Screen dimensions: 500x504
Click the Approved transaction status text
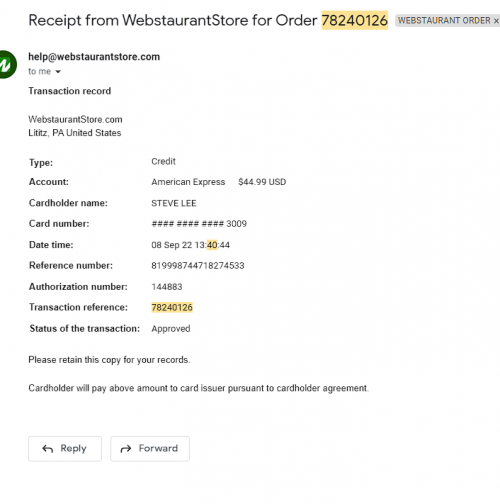point(171,329)
